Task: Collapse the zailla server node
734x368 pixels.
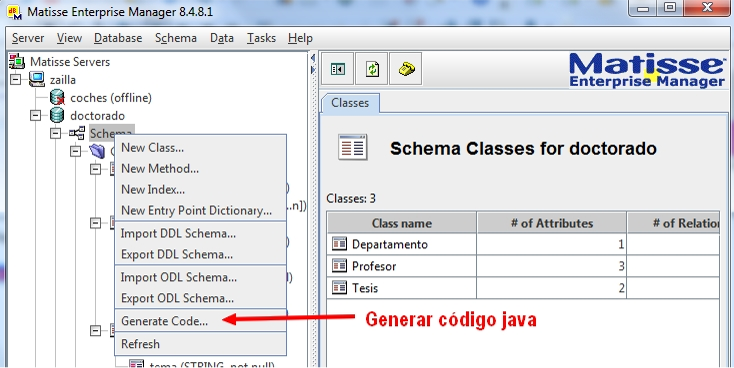Action: click(15, 80)
